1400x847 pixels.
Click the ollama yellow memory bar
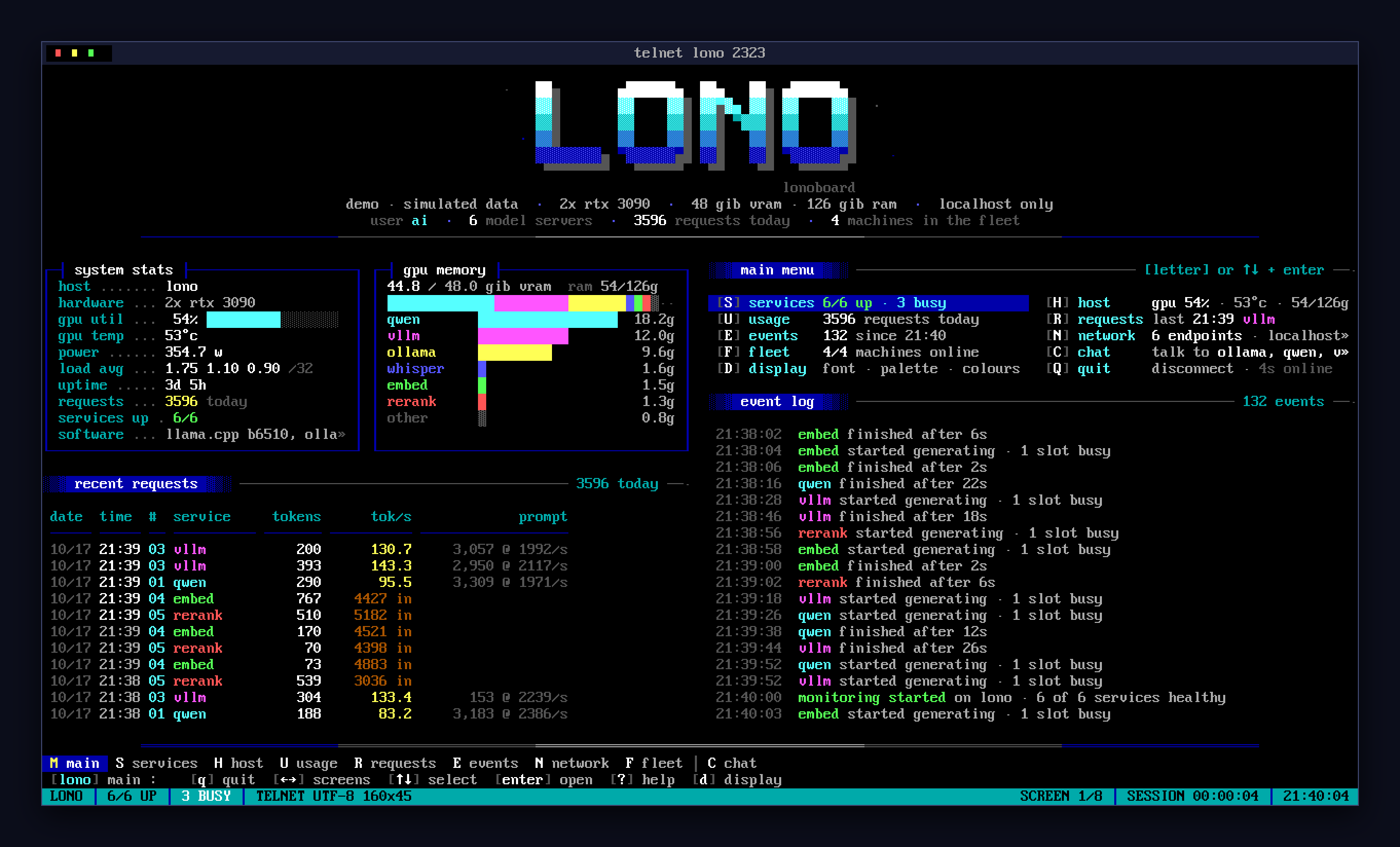[x=515, y=352]
